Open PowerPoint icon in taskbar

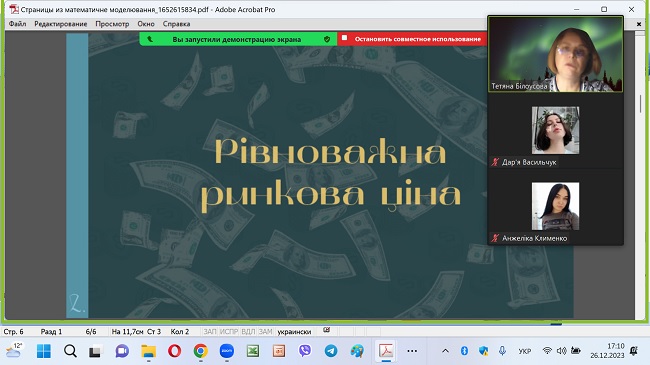click(279, 351)
